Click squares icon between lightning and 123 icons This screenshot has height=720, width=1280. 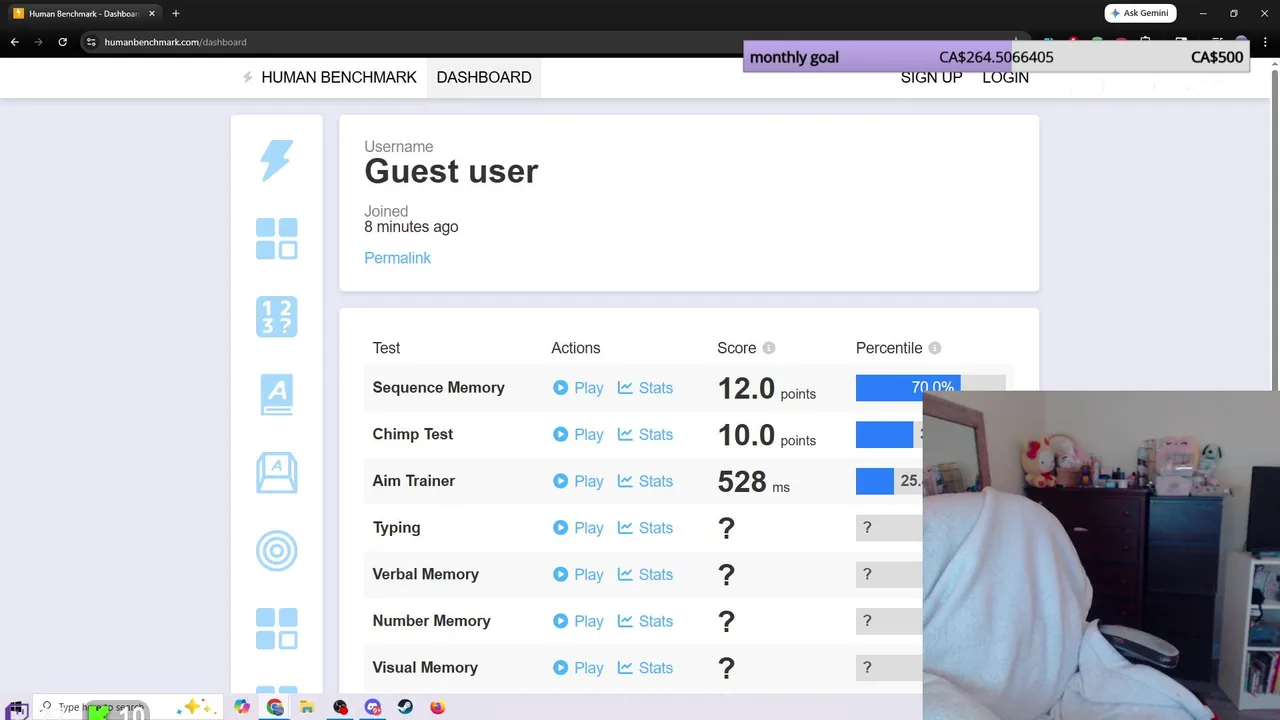coord(277,239)
